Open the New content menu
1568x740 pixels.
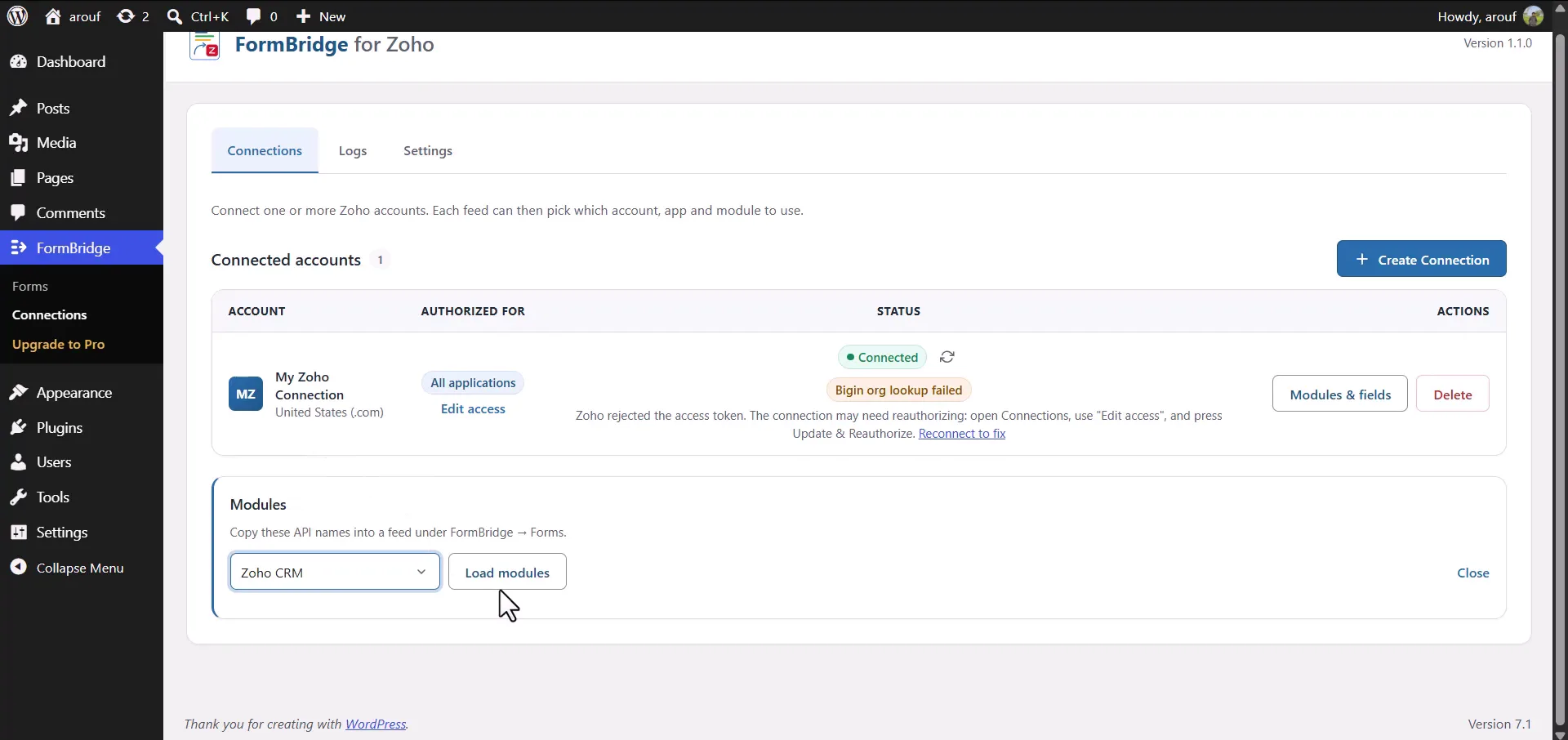tap(321, 16)
